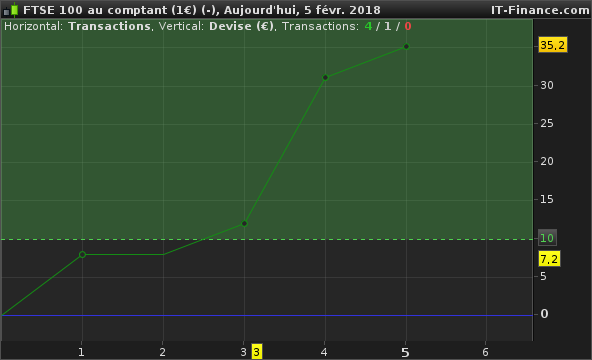Select the data point at transaction 3
The image size is (592, 360).
[x=244, y=224]
